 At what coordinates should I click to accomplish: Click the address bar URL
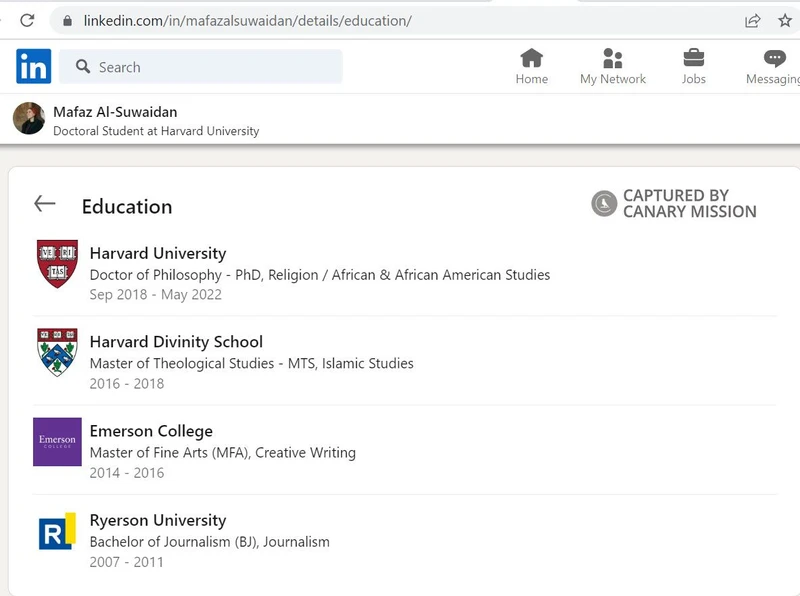click(x=247, y=21)
